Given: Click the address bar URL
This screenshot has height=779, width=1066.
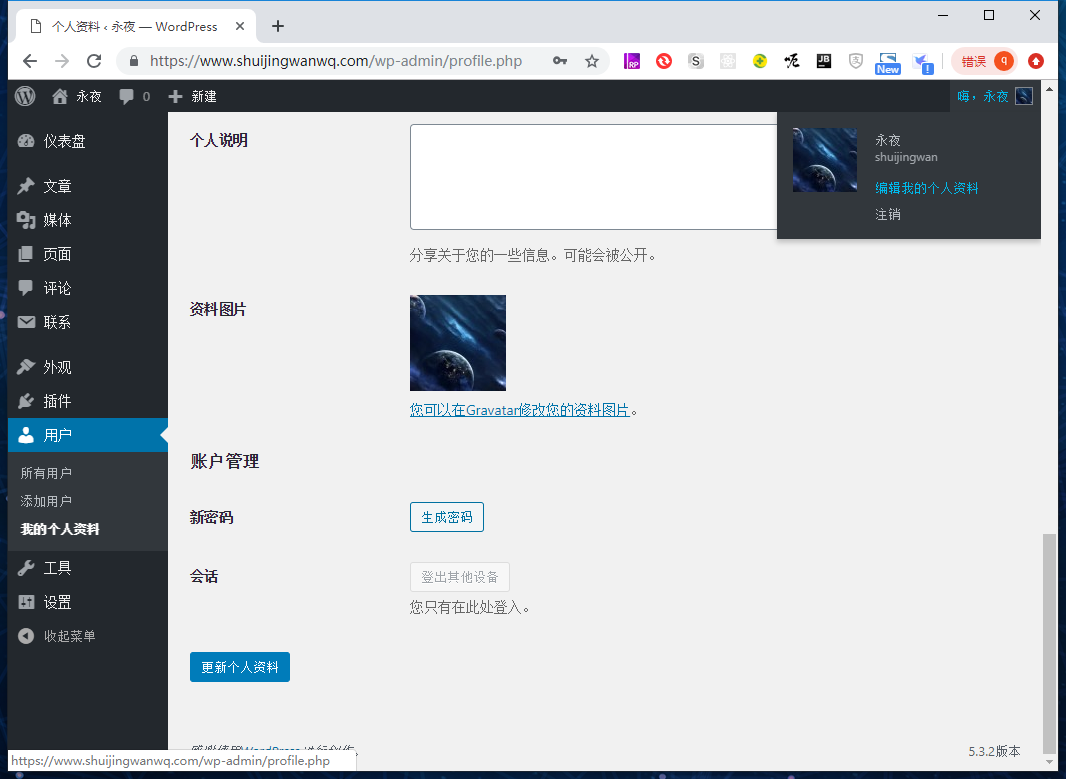Looking at the screenshot, I should (x=336, y=61).
